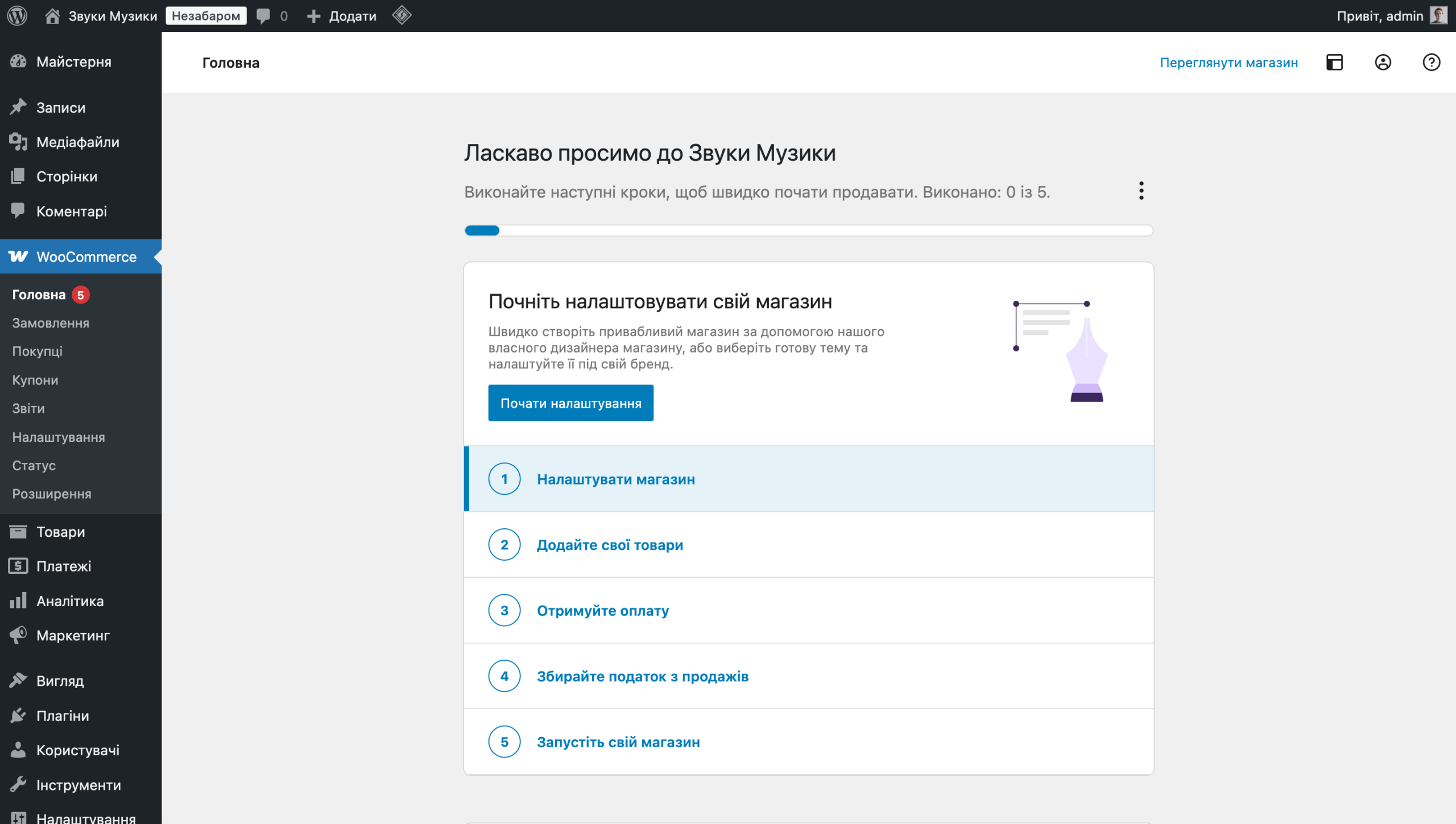1456x824 pixels.
Task: Click the step 5 numbered circle
Action: [x=504, y=742]
